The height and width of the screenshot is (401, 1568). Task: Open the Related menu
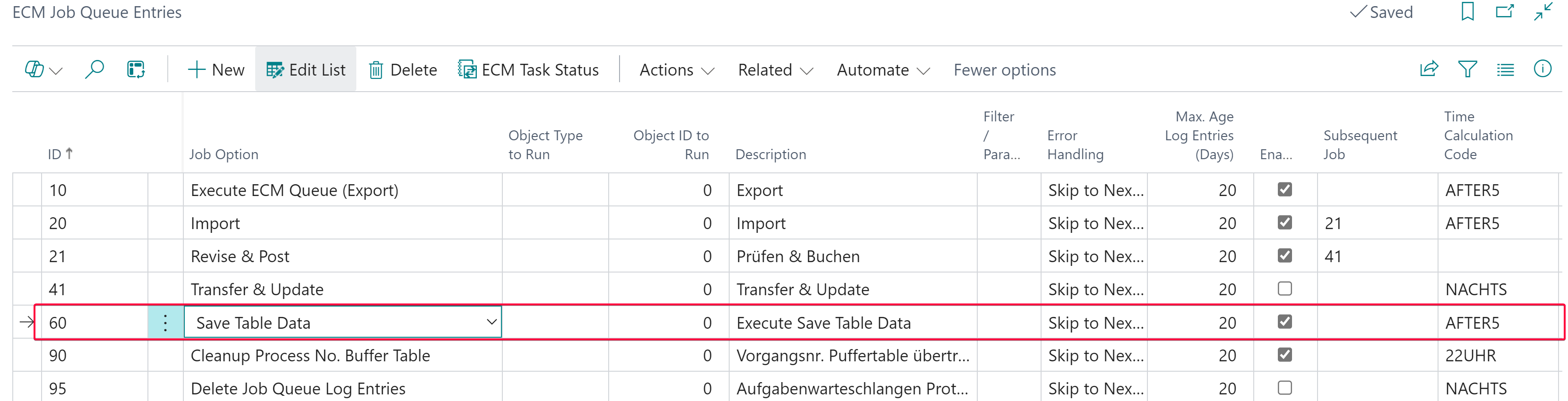(x=775, y=70)
